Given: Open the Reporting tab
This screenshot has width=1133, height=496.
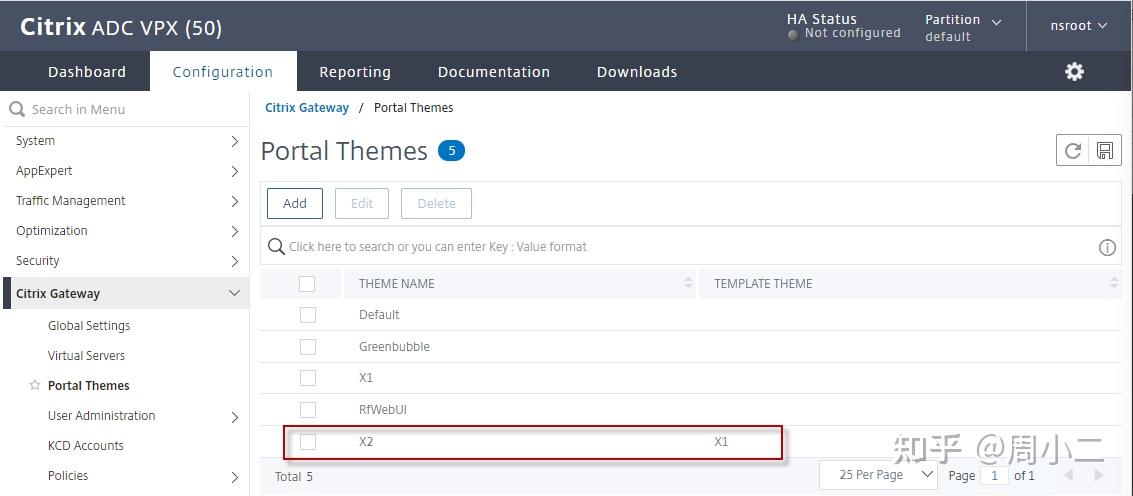Looking at the screenshot, I should coord(355,72).
